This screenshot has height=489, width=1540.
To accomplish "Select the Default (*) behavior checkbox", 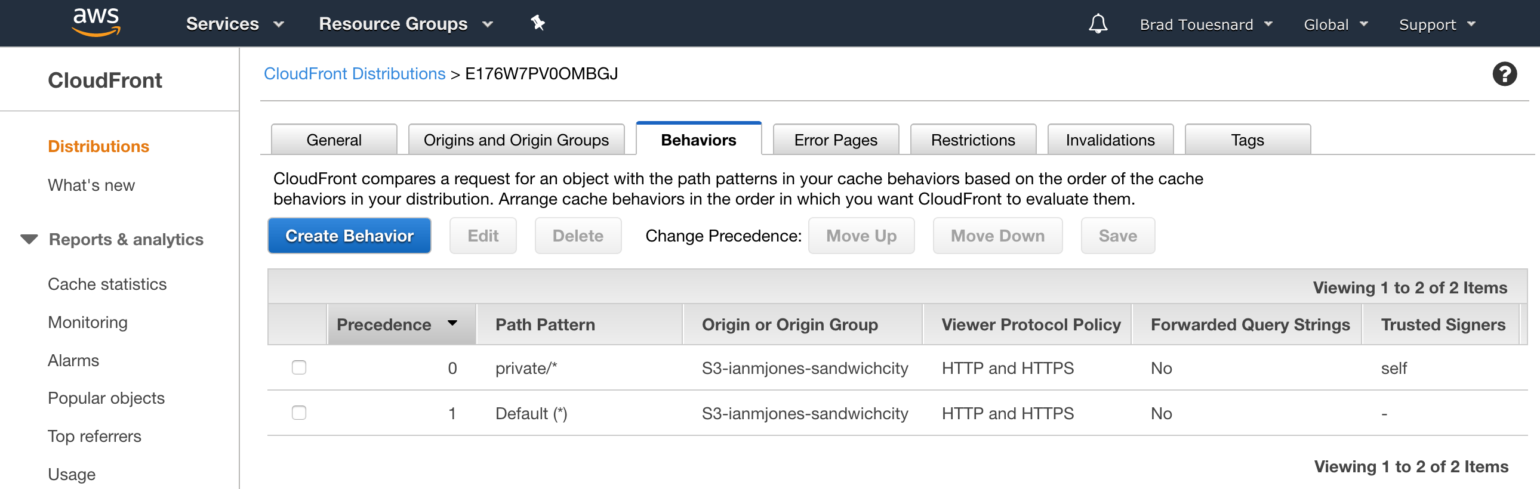I will pyautogui.click(x=299, y=413).
